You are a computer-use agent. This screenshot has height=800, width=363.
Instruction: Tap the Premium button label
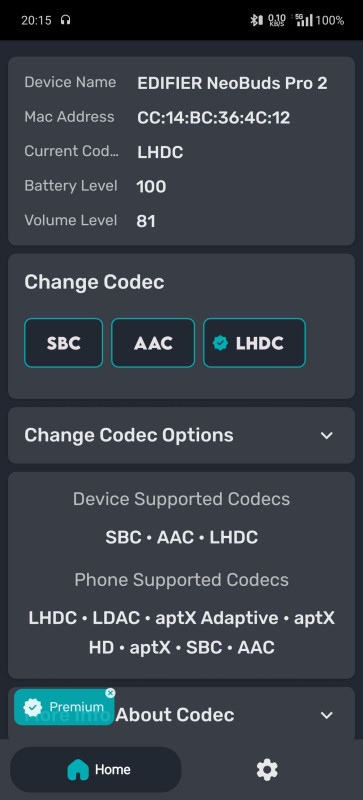tap(77, 707)
